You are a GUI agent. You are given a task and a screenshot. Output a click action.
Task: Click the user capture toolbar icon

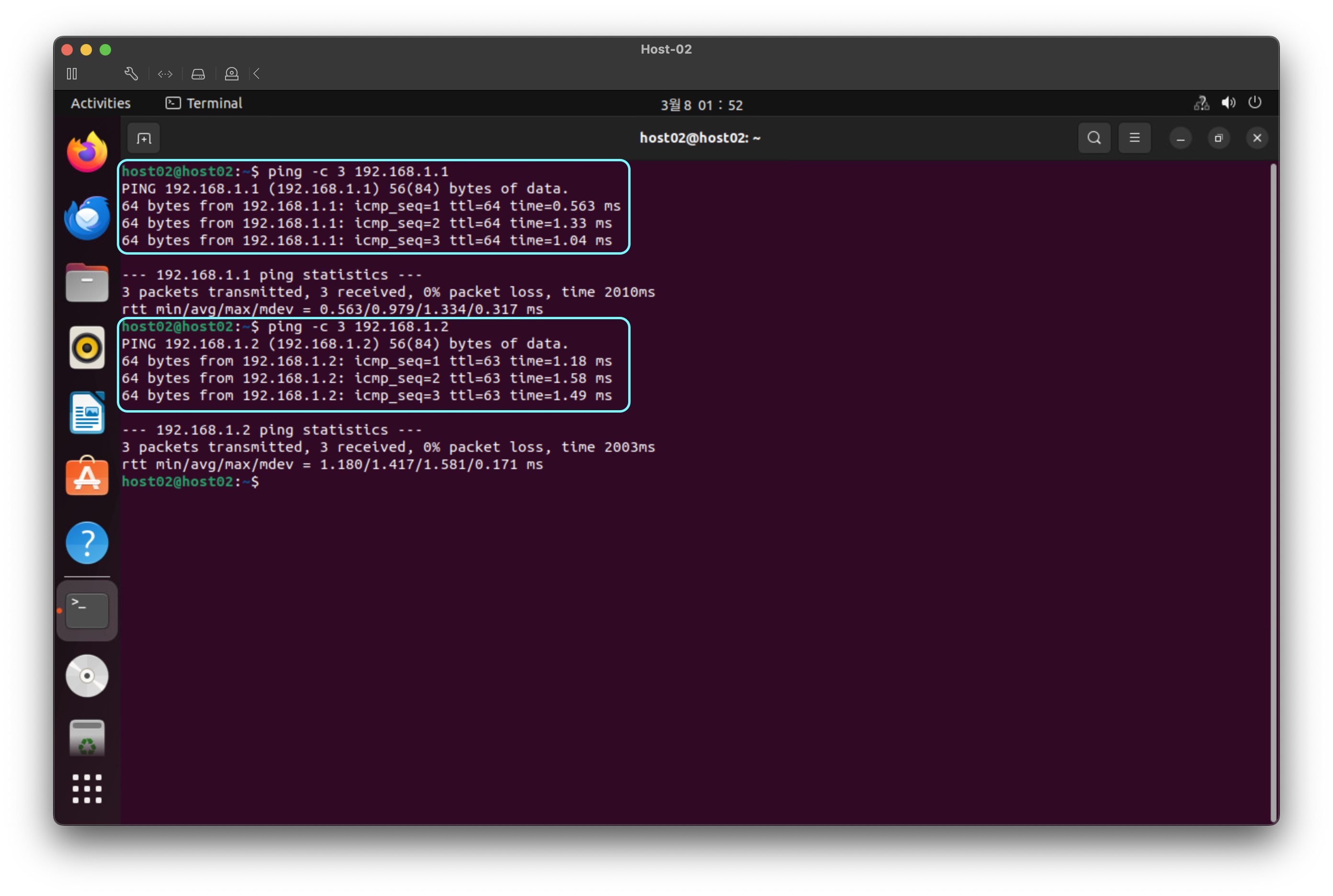point(231,74)
